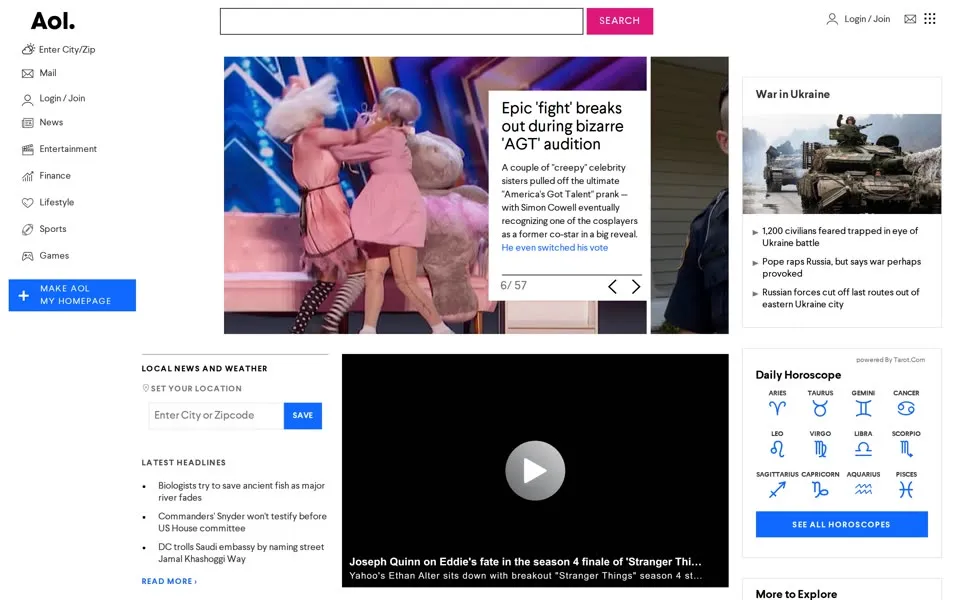This screenshot has height=600, width=960.
Task: Open Lifestyle in the sidebar
Action: coord(57,202)
